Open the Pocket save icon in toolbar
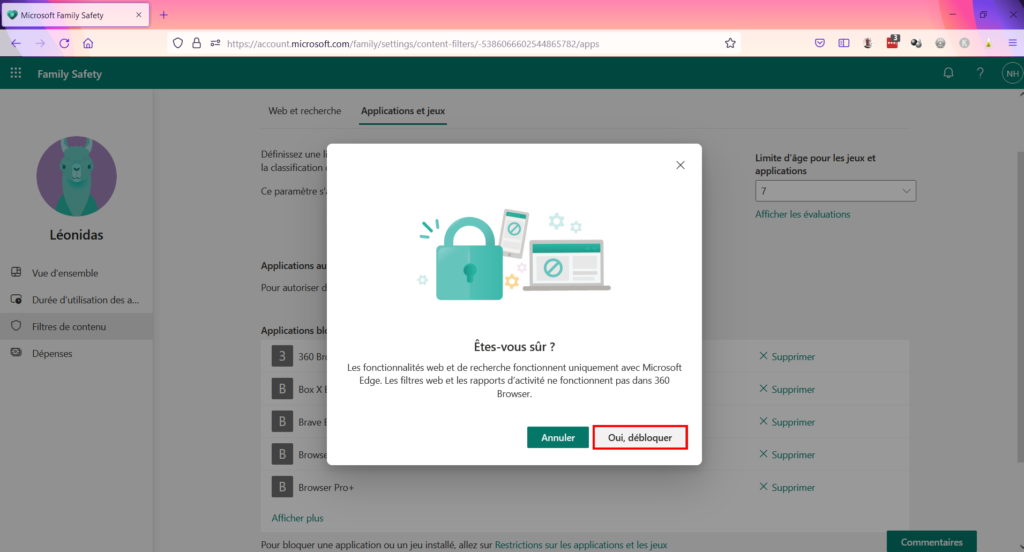Screen dimensions: 1024x552 [820, 43]
